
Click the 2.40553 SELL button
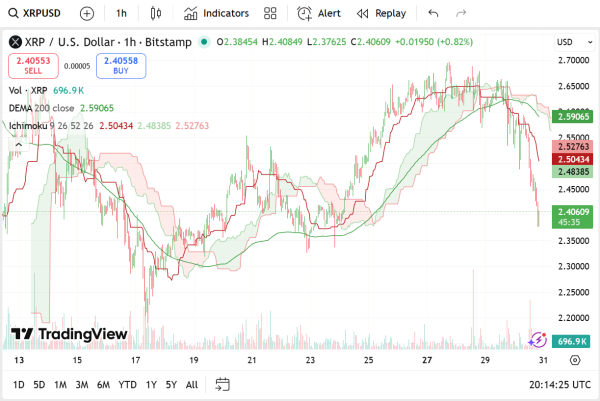[32, 66]
